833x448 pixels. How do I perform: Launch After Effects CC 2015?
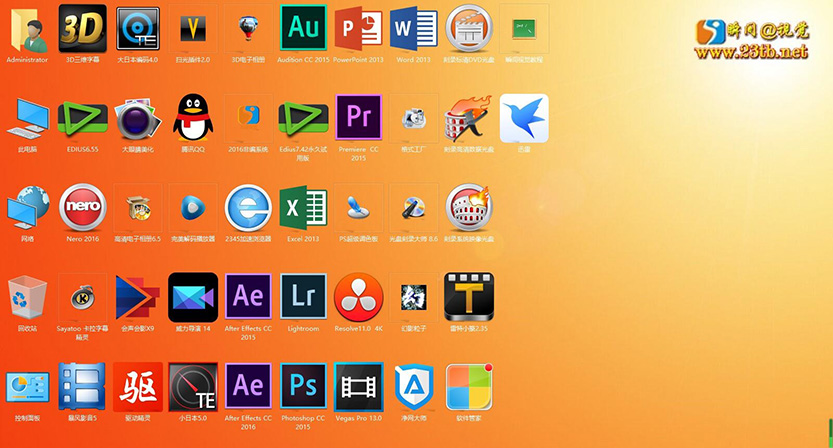(248, 297)
